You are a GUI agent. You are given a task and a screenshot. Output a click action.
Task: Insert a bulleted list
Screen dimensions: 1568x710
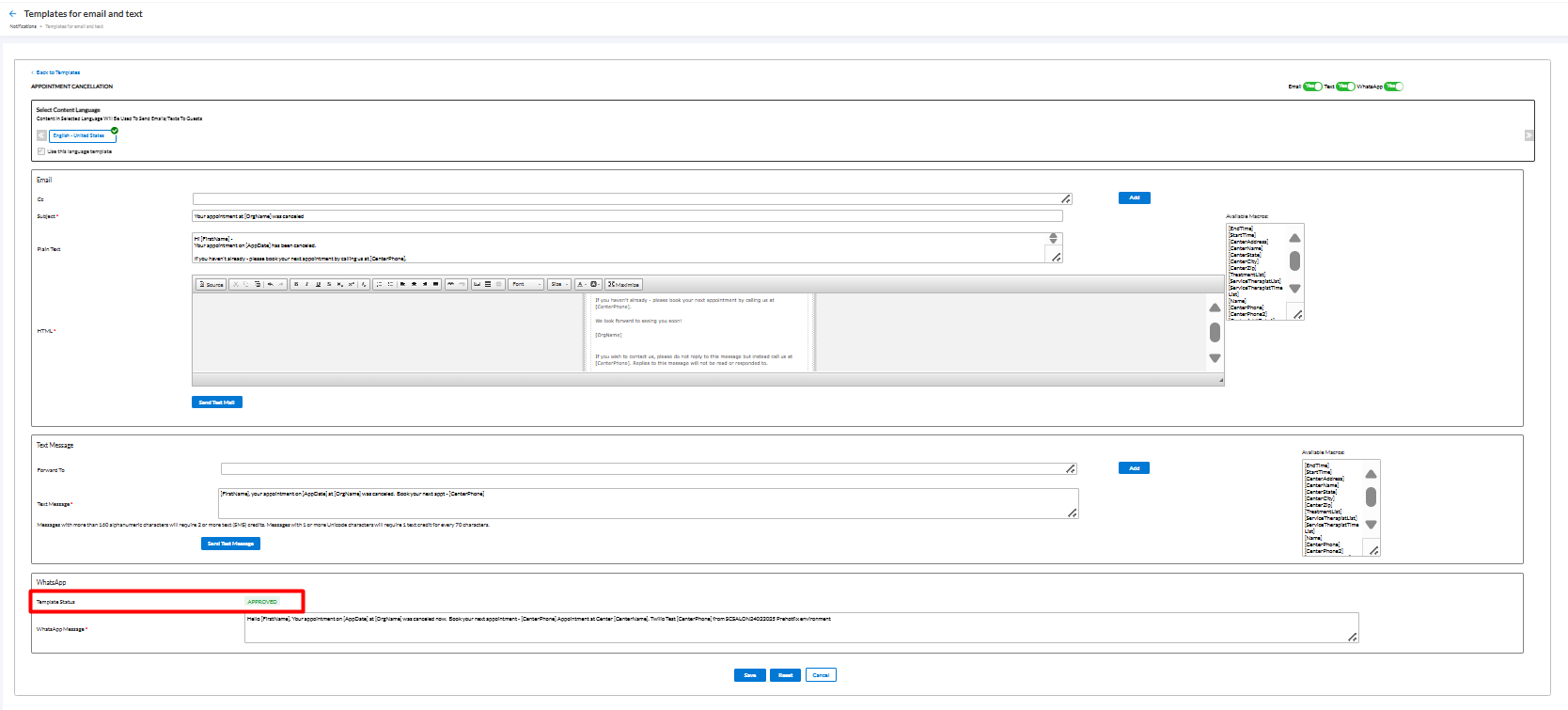pyautogui.click(x=390, y=284)
